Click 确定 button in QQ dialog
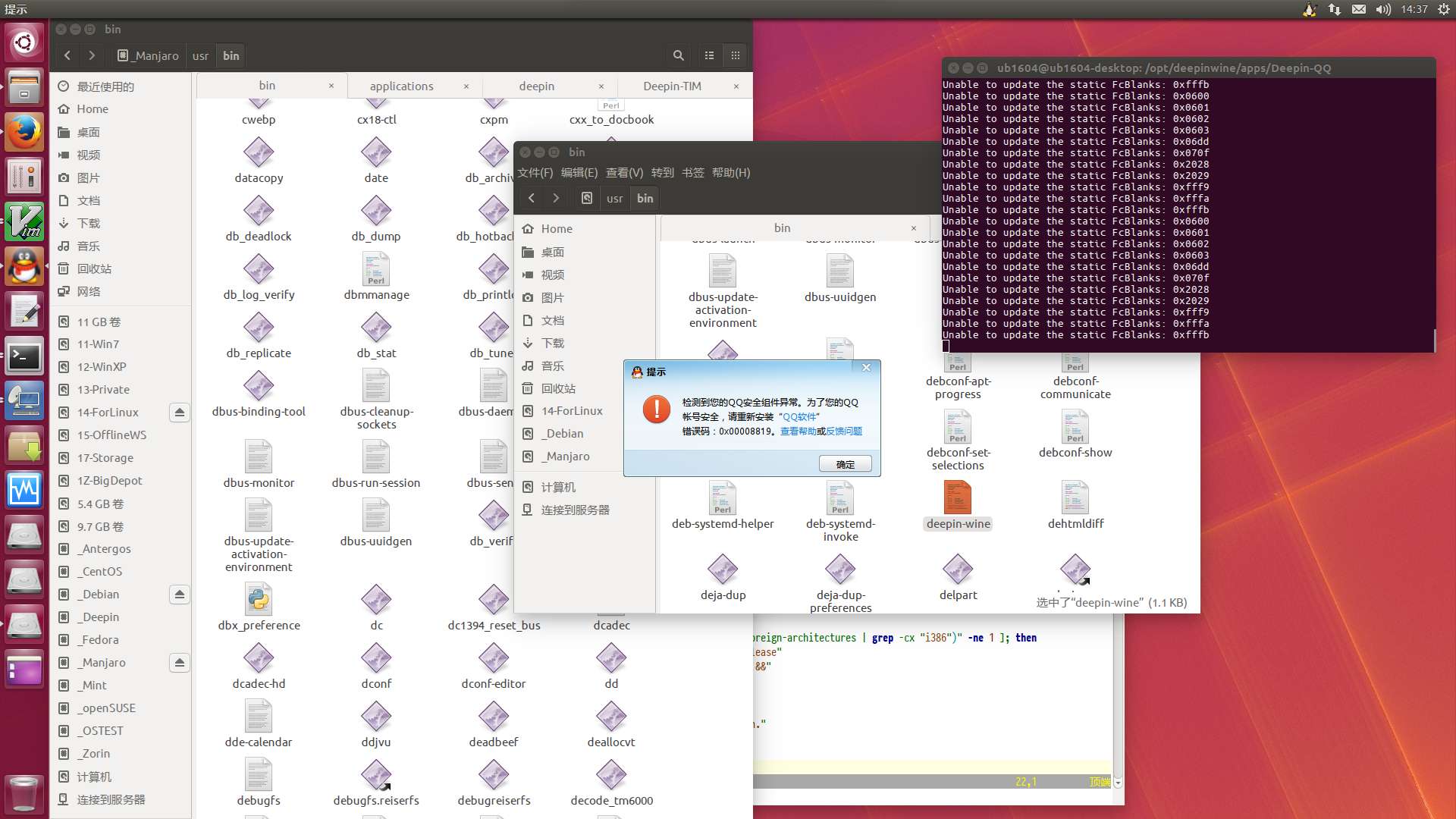Viewport: 1456px width, 819px height. point(846,464)
